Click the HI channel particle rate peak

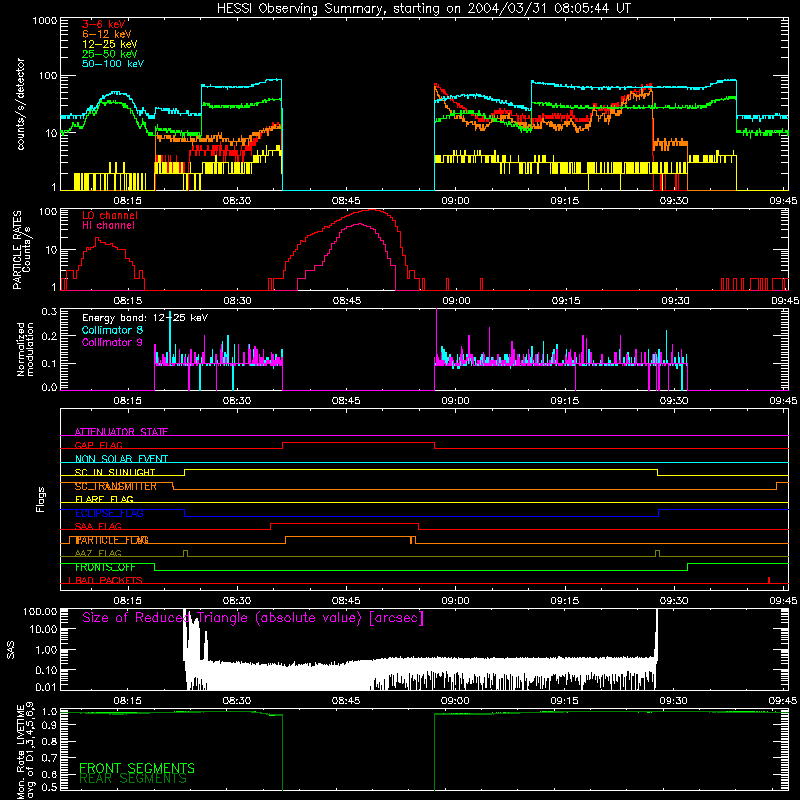coord(359,224)
